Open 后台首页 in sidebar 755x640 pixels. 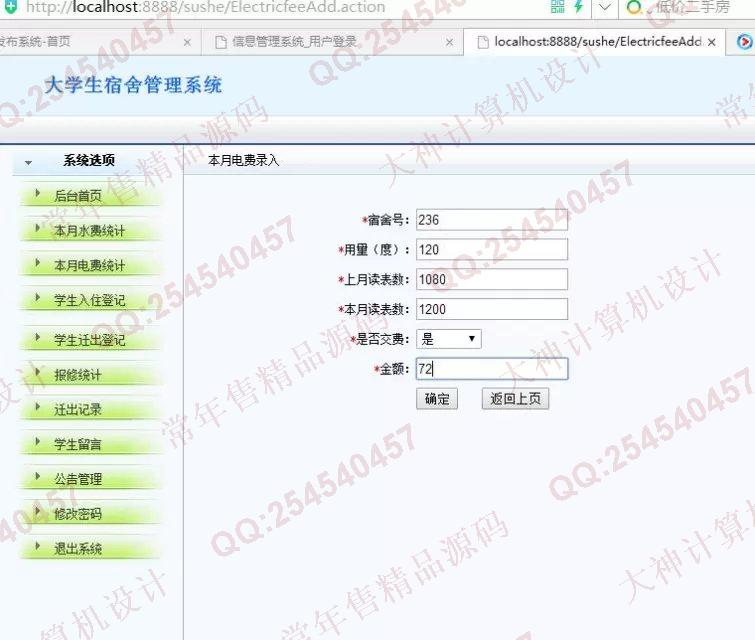point(78,196)
